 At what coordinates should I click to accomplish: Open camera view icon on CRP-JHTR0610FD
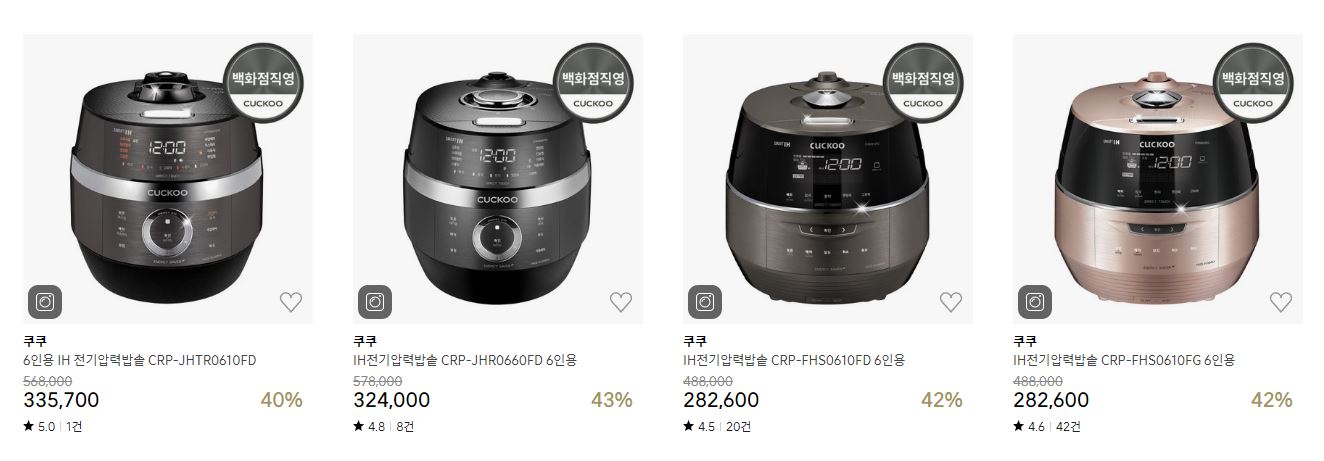tap(45, 301)
